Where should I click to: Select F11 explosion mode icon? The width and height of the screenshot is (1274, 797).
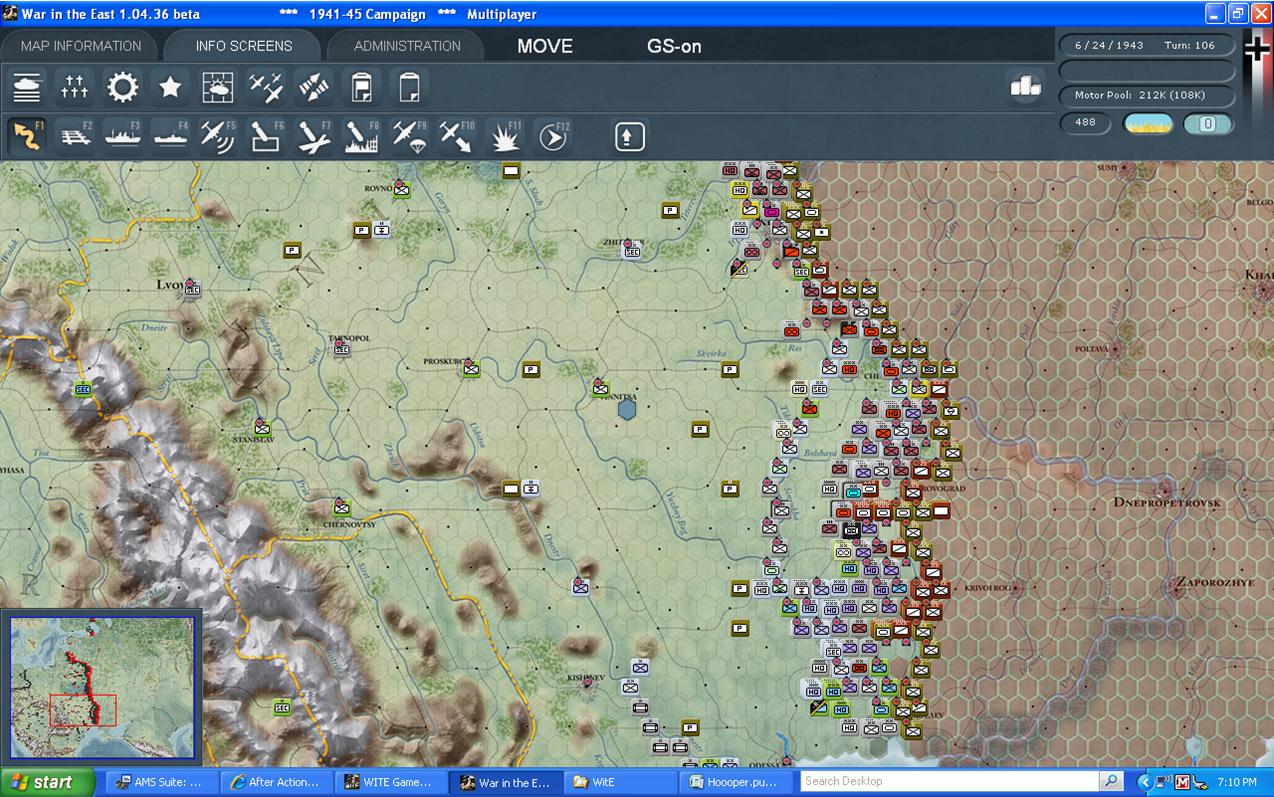[505, 136]
